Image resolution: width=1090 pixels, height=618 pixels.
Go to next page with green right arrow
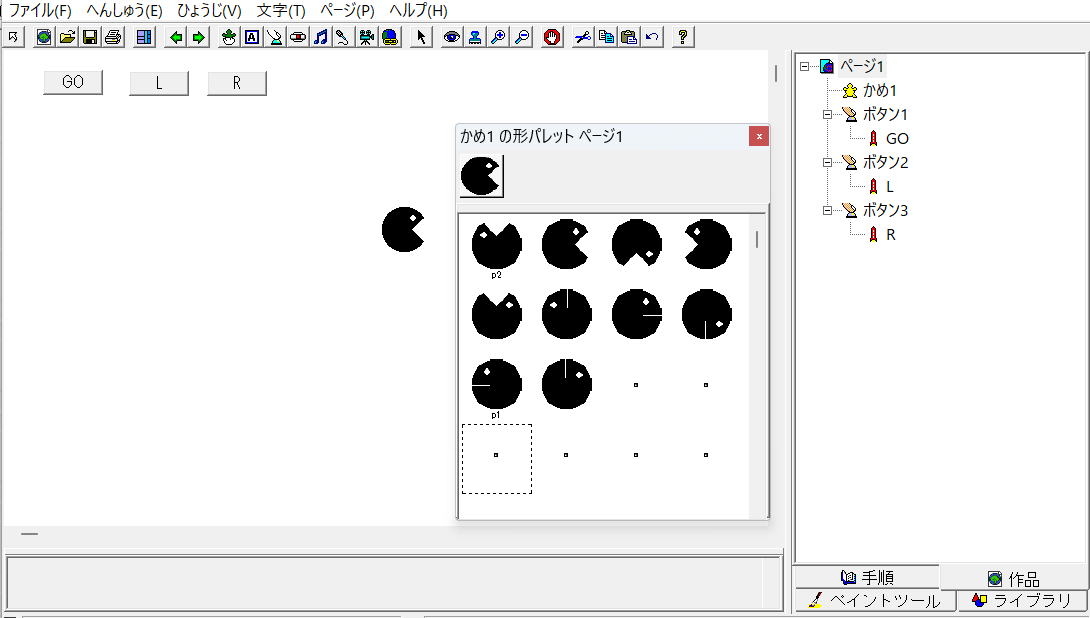pyautogui.click(x=199, y=37)
